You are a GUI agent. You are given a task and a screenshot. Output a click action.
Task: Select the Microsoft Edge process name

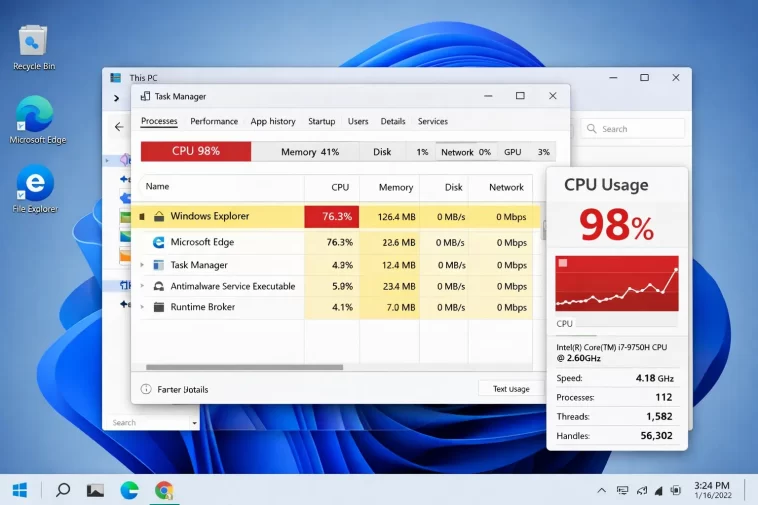(202, 242)
